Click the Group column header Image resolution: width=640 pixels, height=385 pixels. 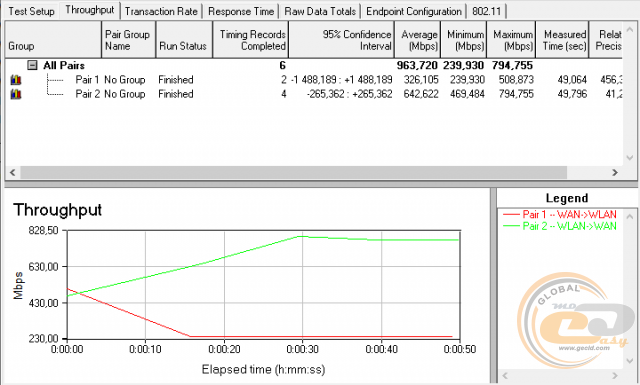[53, 40]
